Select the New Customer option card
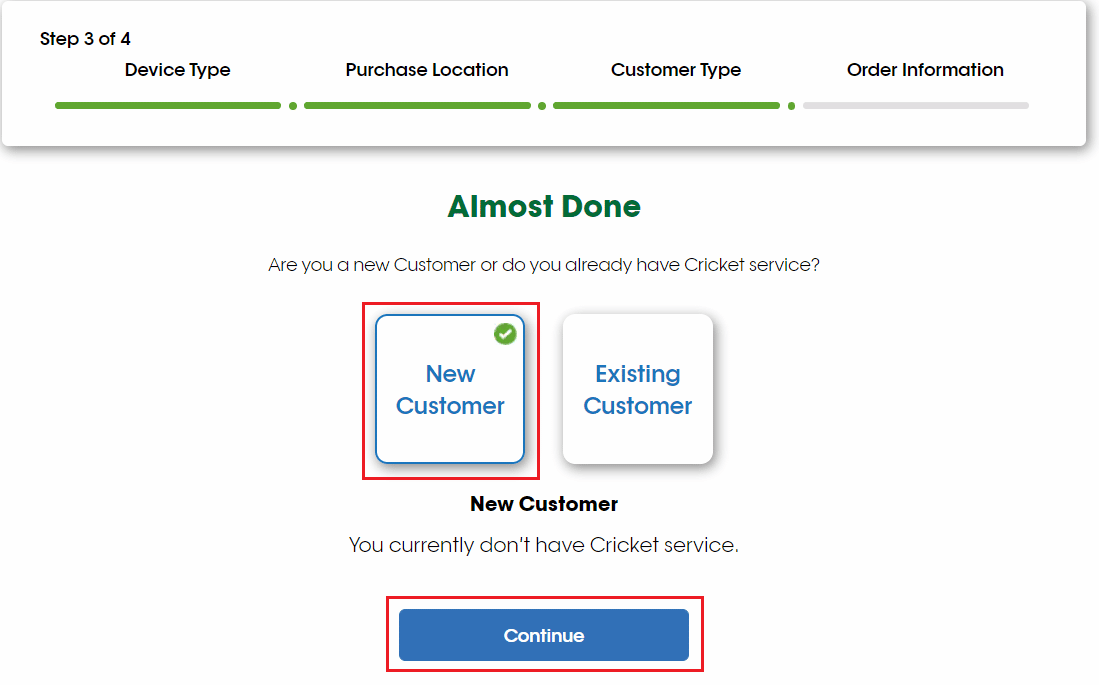Screen dimensions: 1099x685 (x=450, y=390)
